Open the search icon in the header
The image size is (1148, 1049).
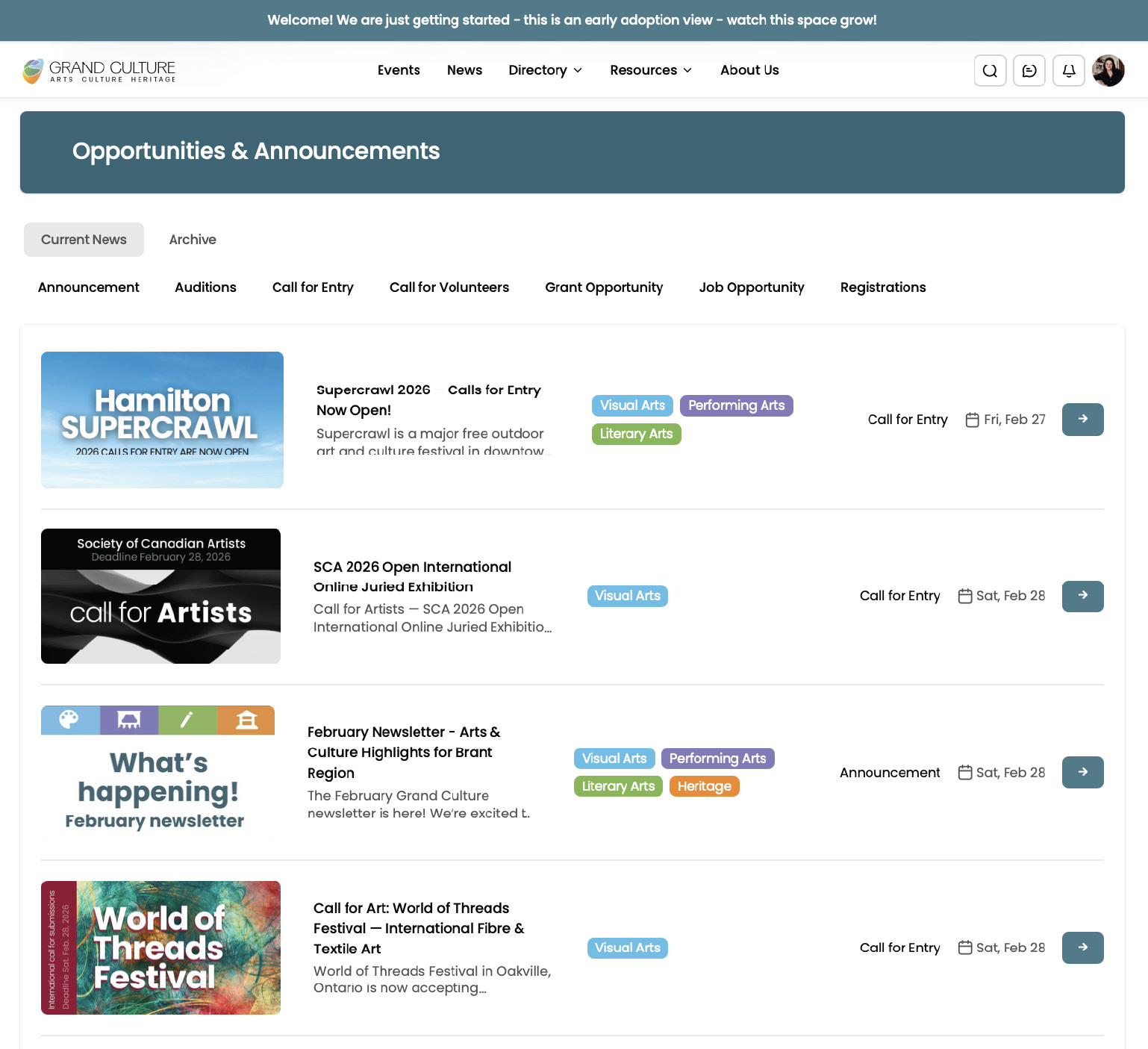(x=990, y=70)
